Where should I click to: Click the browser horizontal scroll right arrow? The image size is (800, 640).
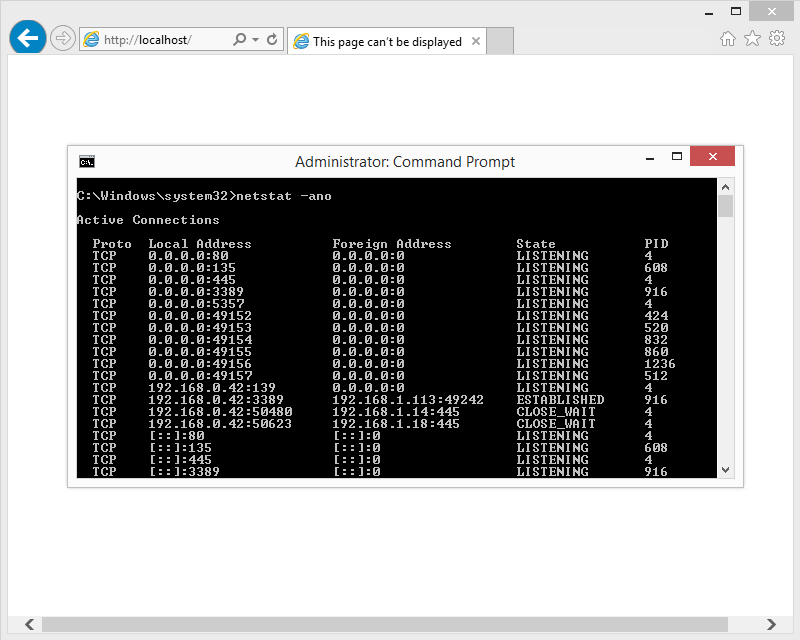(771, 624)
